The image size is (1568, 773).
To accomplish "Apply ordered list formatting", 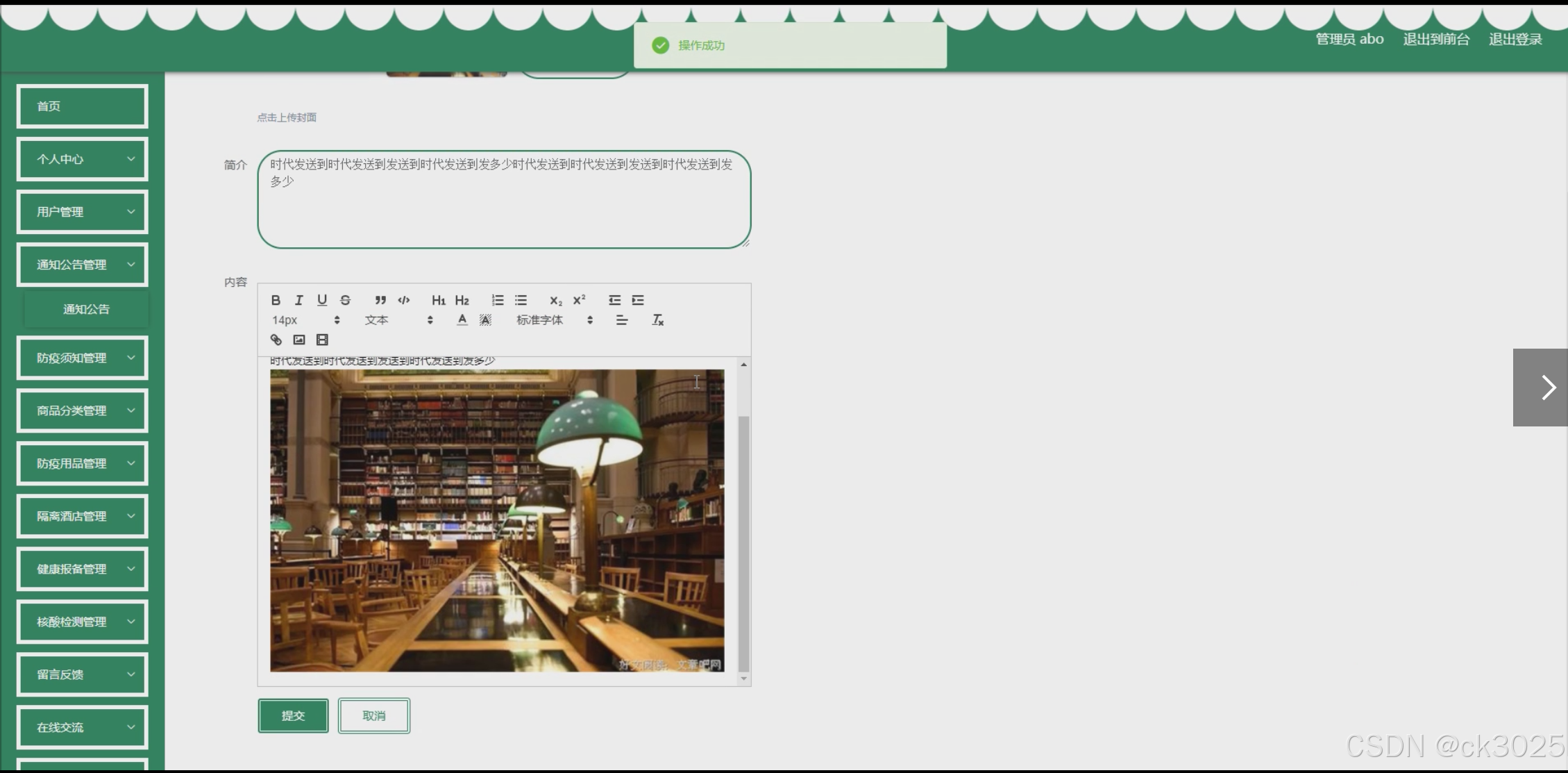I will click(498, 300).
